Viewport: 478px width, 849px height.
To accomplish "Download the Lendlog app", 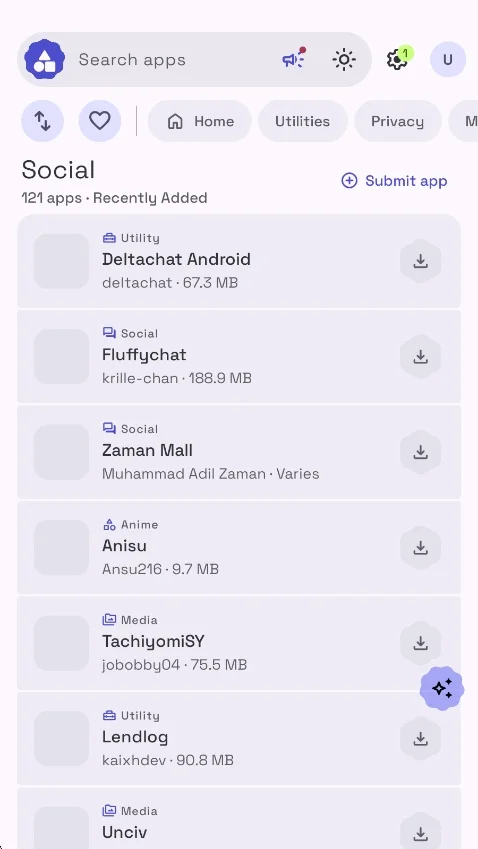I will 421,739.
